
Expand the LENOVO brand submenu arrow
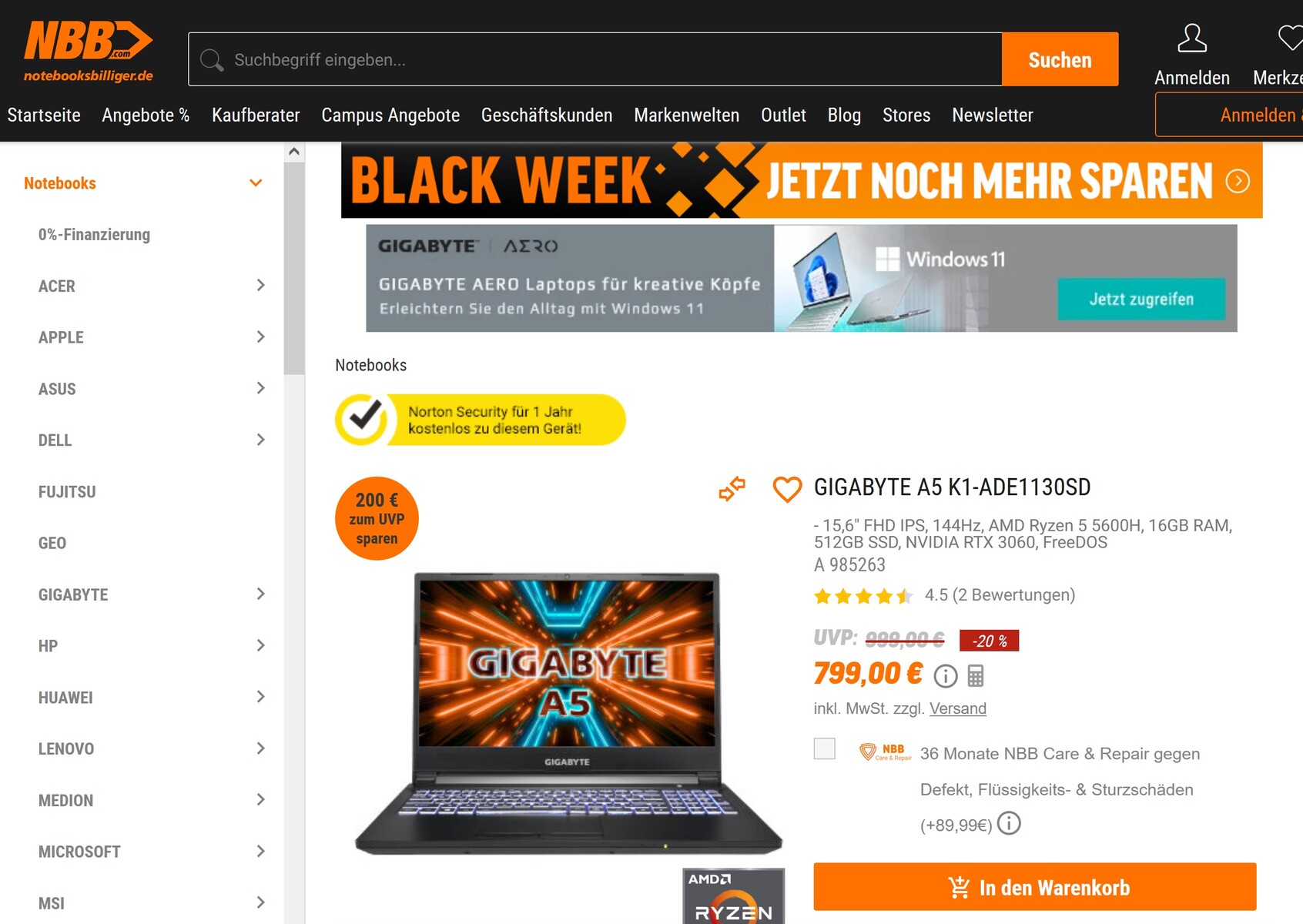[x=260, y=748]
